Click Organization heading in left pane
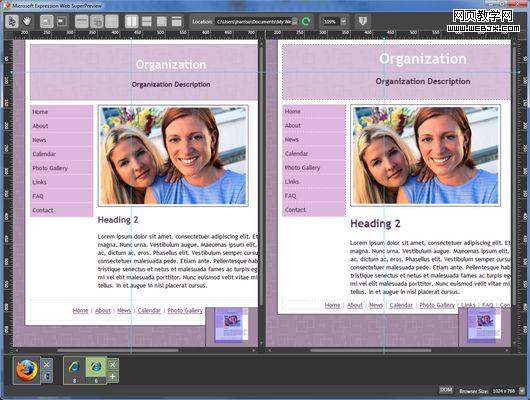Image resolution: width=530 pixels, height=400 pixels. tap(171, 65)
